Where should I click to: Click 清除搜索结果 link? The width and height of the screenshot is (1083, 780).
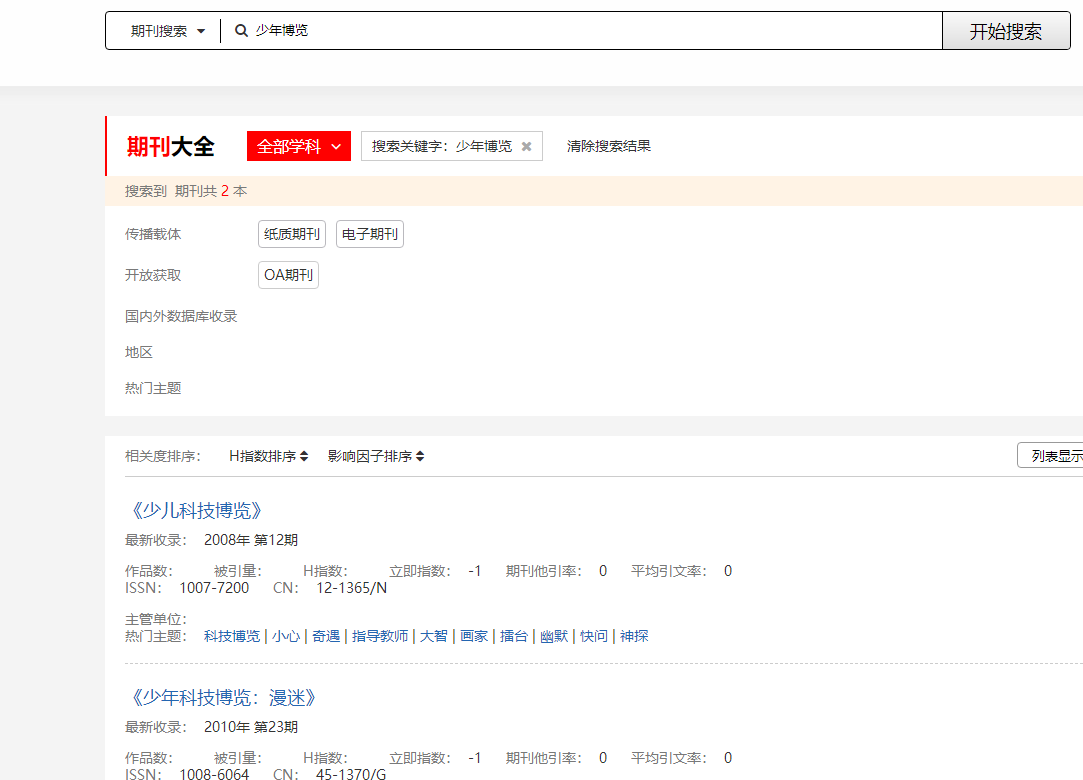point(608,146)
